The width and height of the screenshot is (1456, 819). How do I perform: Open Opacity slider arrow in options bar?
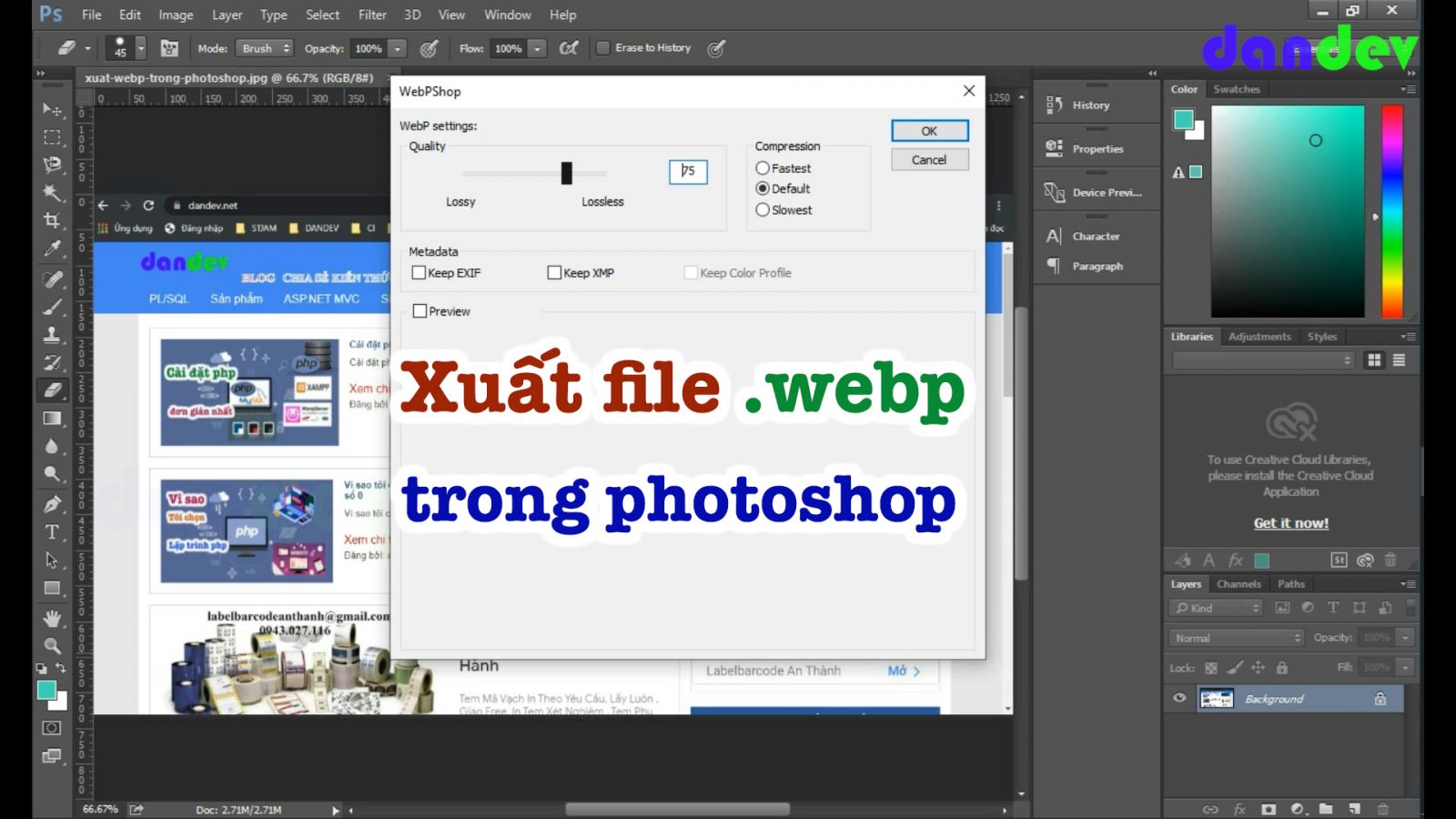point(397,48)
